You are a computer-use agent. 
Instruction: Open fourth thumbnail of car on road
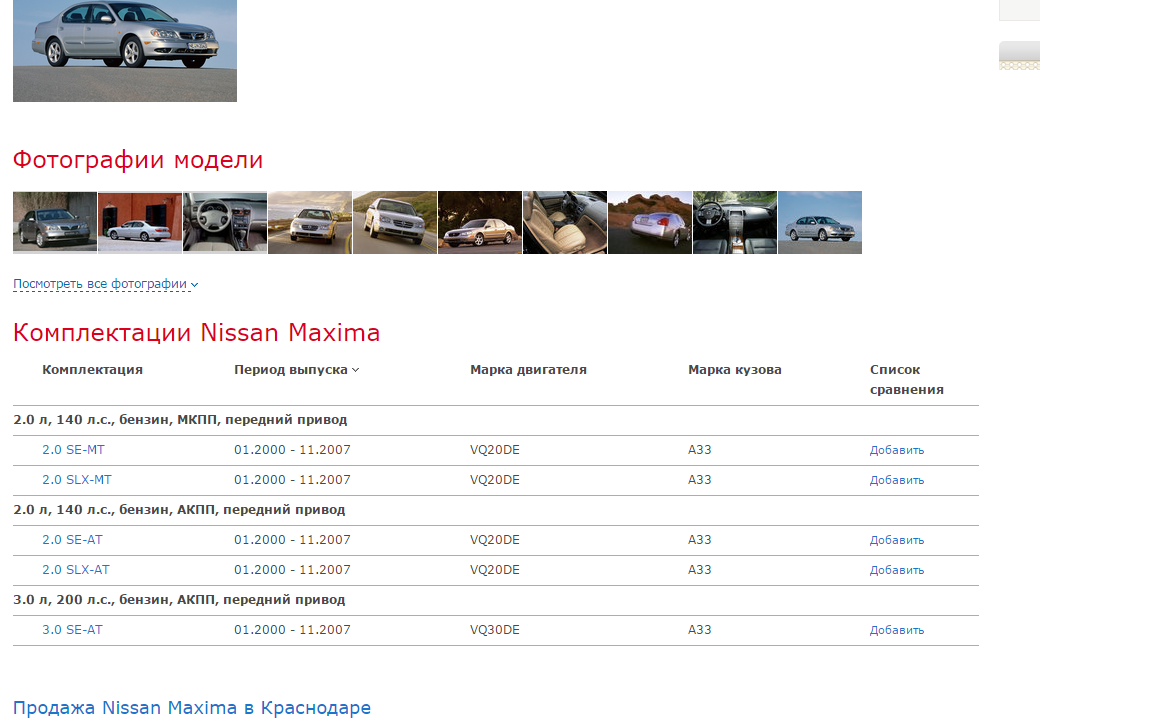[310, 223]
